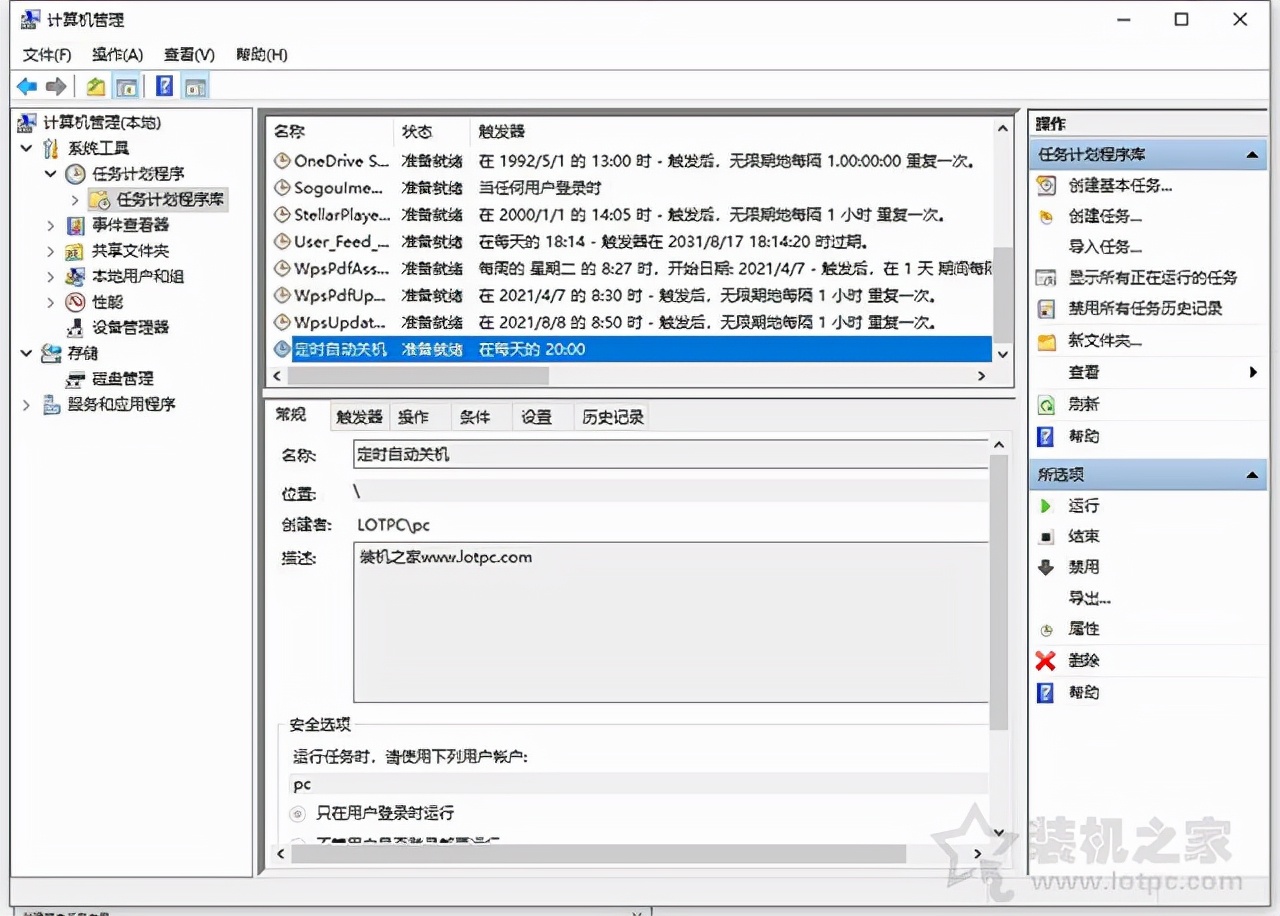Click 显示所有正在运行的任务
This screenshot has height=916, width=1280.
click(1153, 278)
